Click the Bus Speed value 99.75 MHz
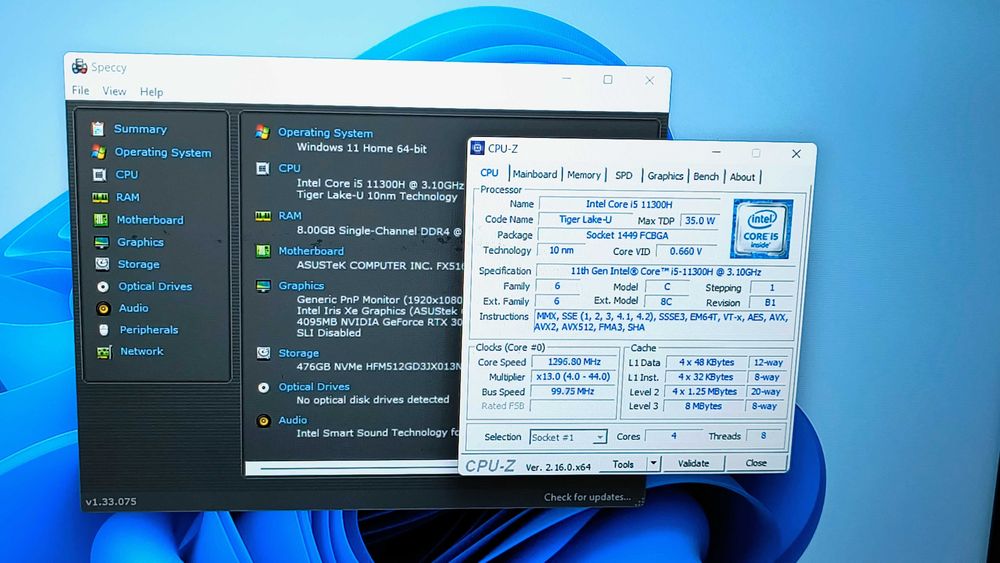The width and height of the screenshot is (1000, 563). pyautogui.click(x=572, y=391)
